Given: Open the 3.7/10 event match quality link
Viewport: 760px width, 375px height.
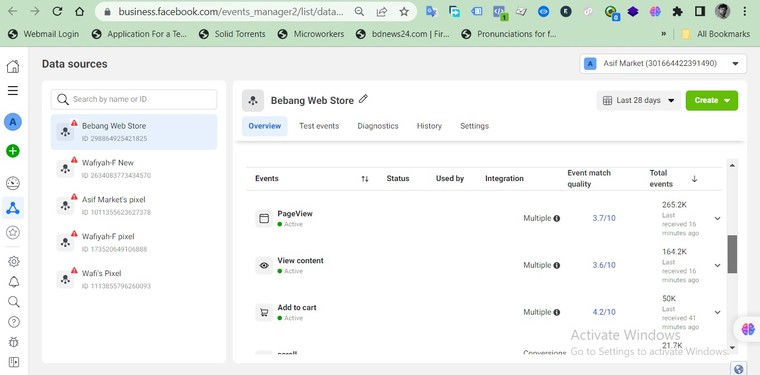Looking at the screenshot, I should pos(604,219).
